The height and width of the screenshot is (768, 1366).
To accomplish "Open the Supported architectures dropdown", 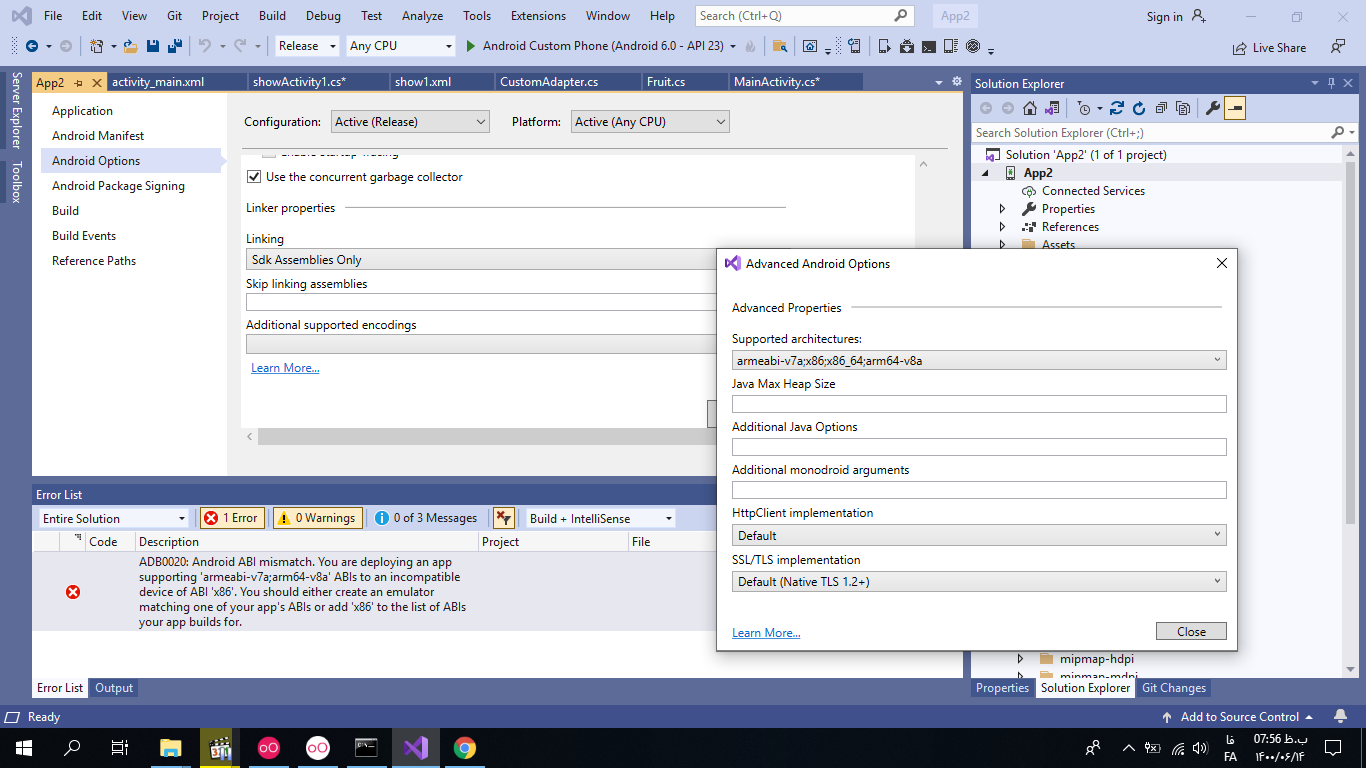I will [x=978, y=360].
